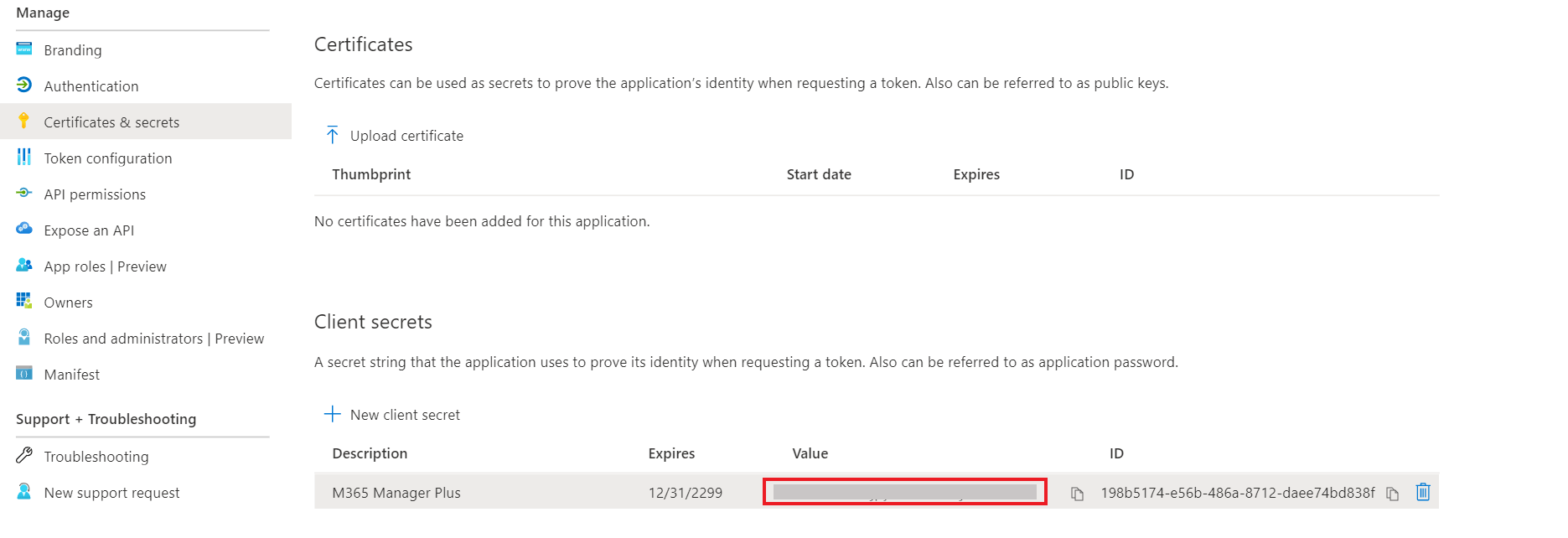
Task: Open New support request
Action: 111,493
